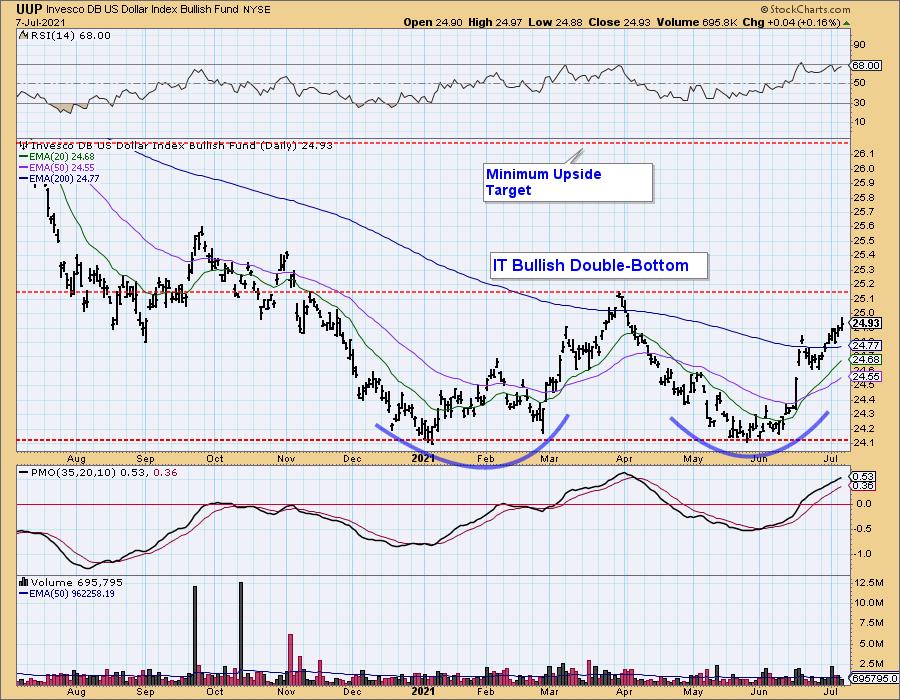
Task: Click the PMO(35,20,10) indicator label
Action: pos(99,473)
